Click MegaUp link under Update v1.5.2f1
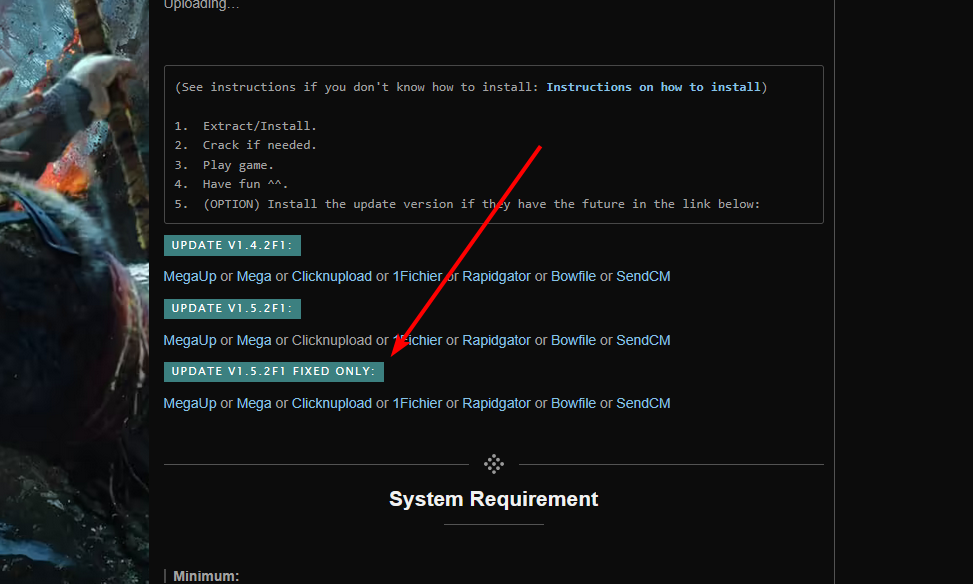Viewport: 973px width, 584px height. [190, 340]
